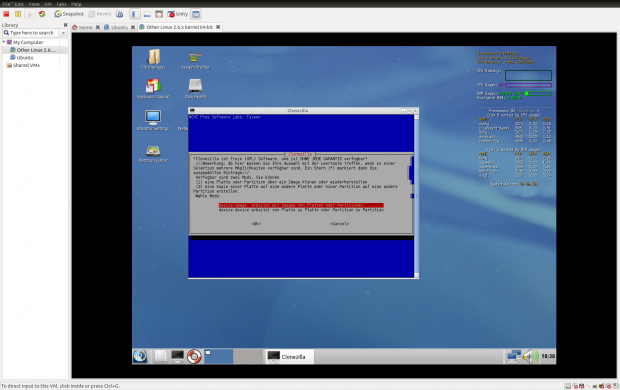This screenshot has height=390, width=620.
Task: Switch to the second gray workspace
Action: click(x=248, y=356)
